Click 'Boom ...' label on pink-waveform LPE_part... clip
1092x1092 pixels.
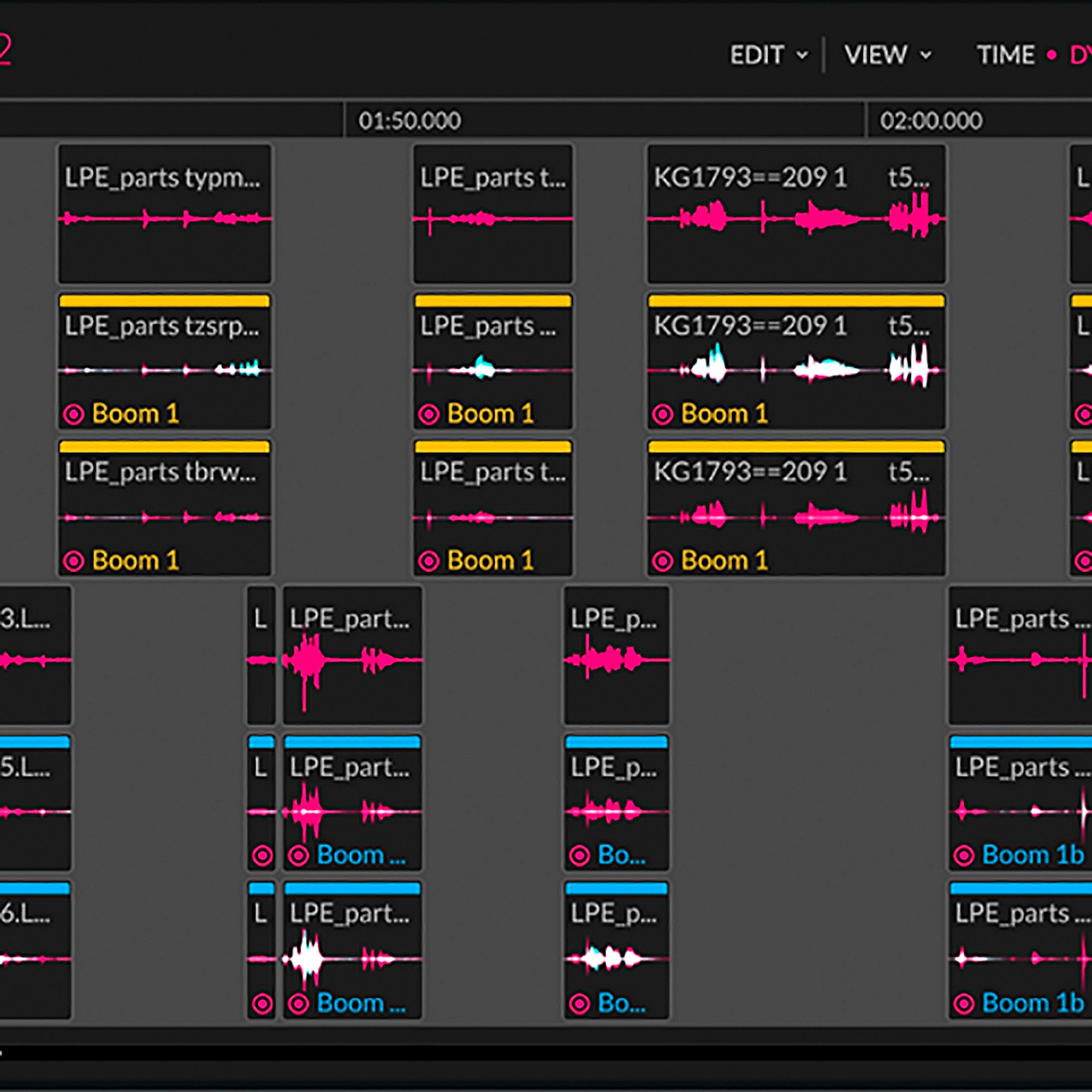tap(362, 855)
